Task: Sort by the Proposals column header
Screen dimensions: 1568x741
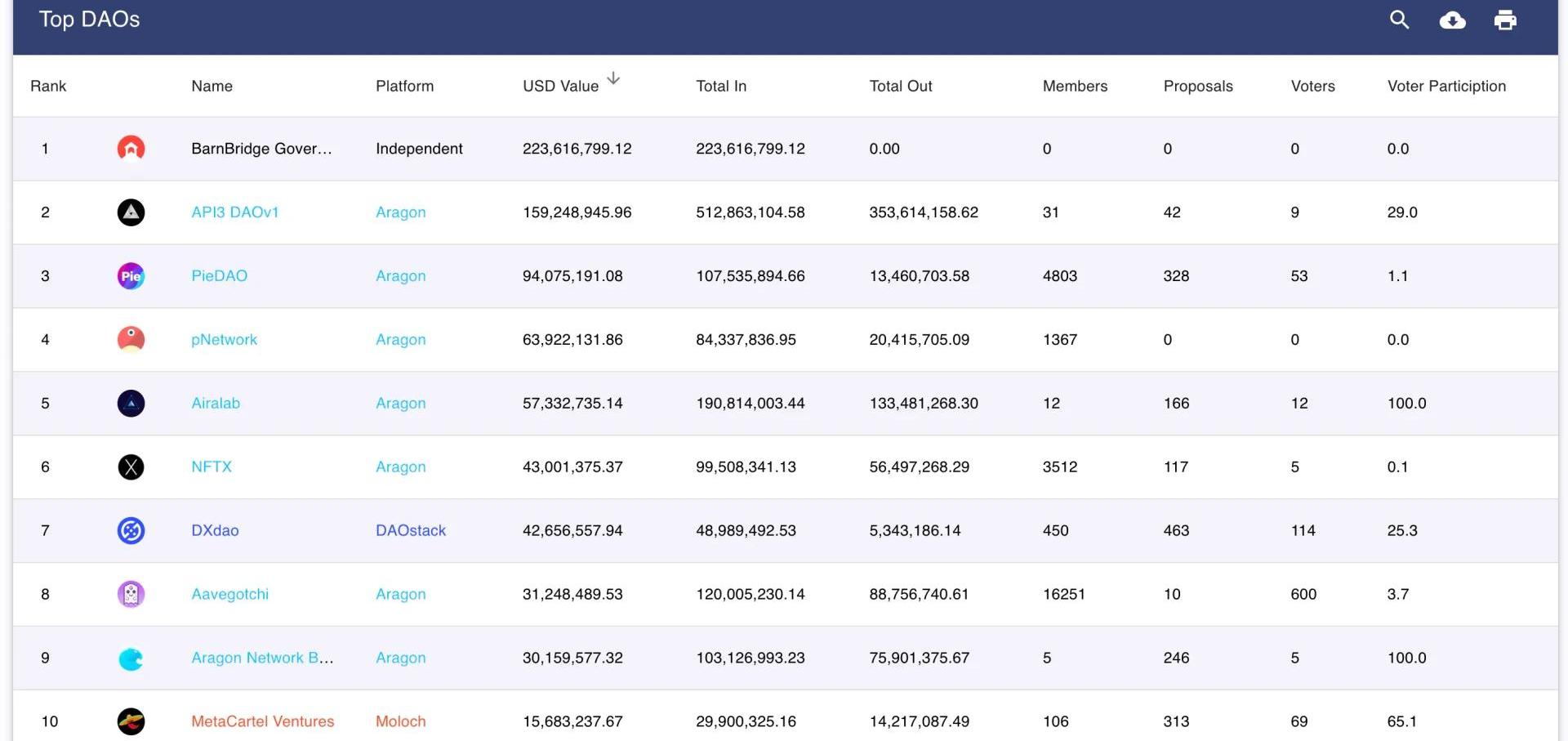Action: tap(1198, 86)
